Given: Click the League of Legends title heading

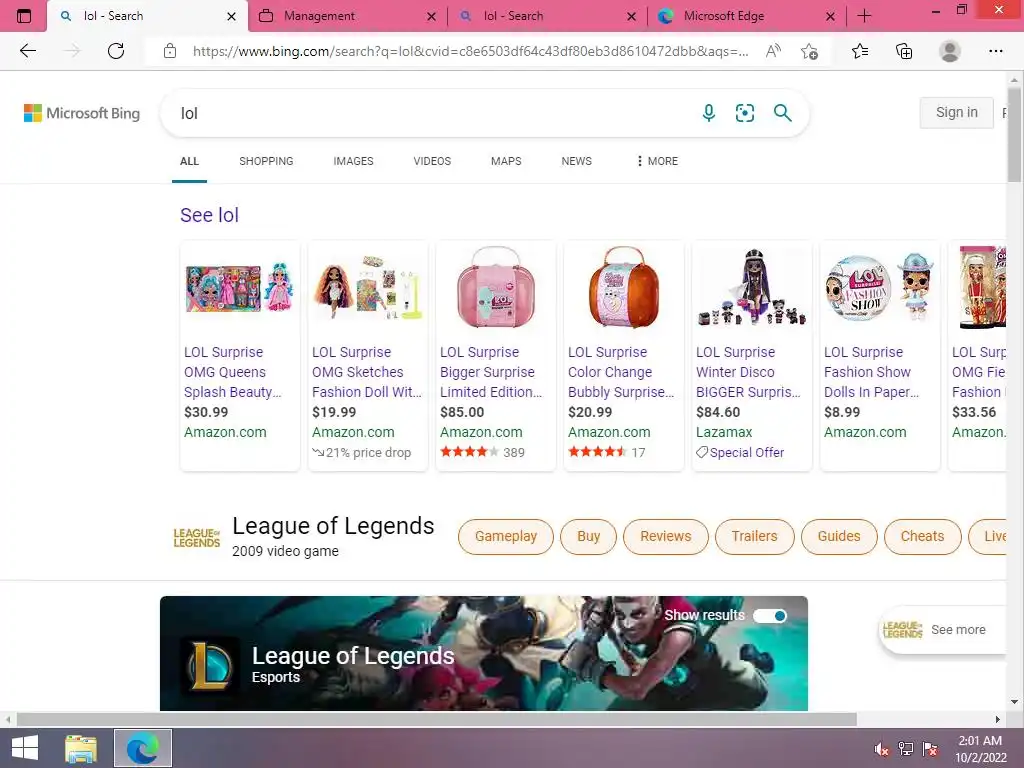Looking at the screenshot, I should [333, 526].
